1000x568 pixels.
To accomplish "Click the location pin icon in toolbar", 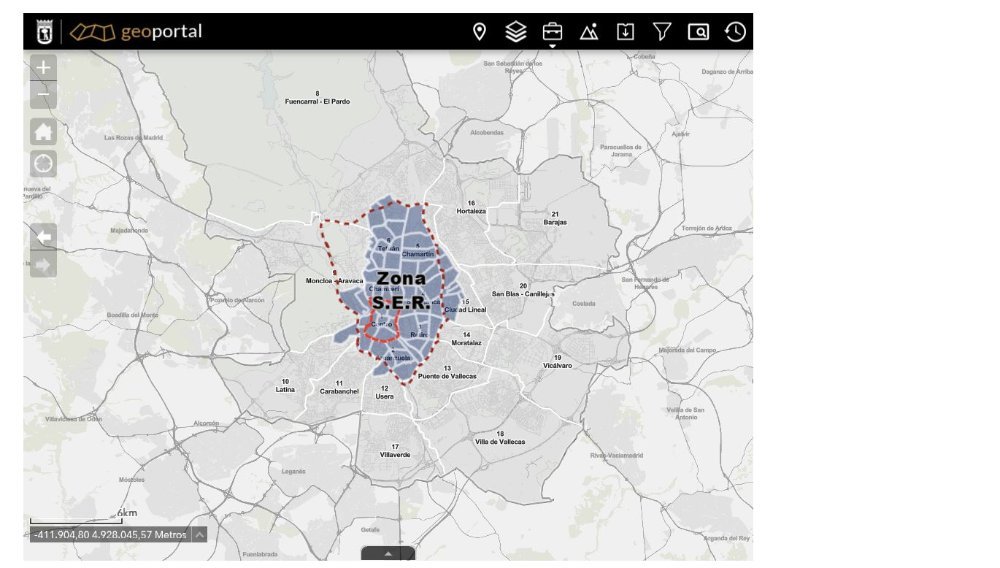I will click(x=479, y=31).
